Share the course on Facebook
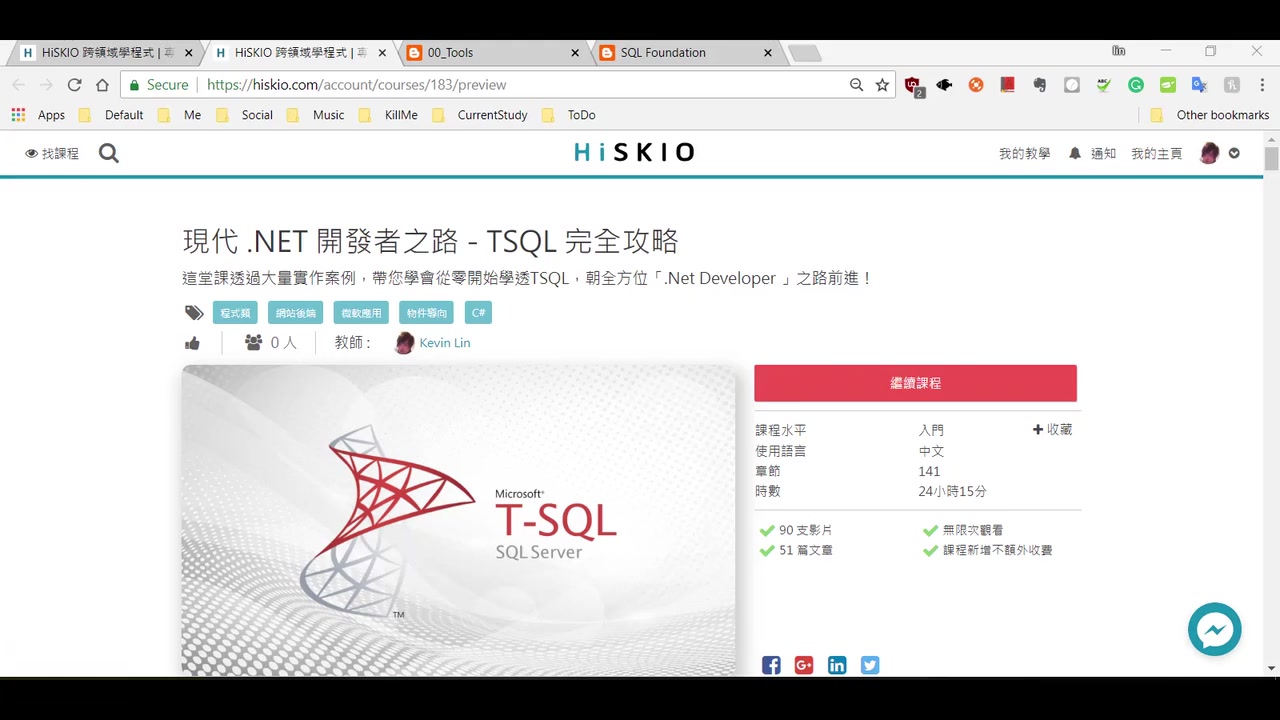The image size is (1280, 720). (x=771, y=665)
